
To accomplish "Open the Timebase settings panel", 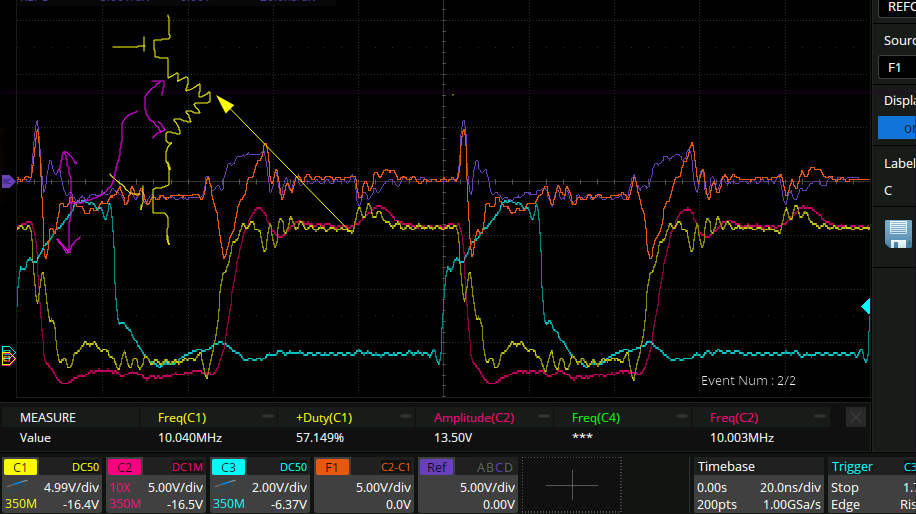I will pos(756,484).
